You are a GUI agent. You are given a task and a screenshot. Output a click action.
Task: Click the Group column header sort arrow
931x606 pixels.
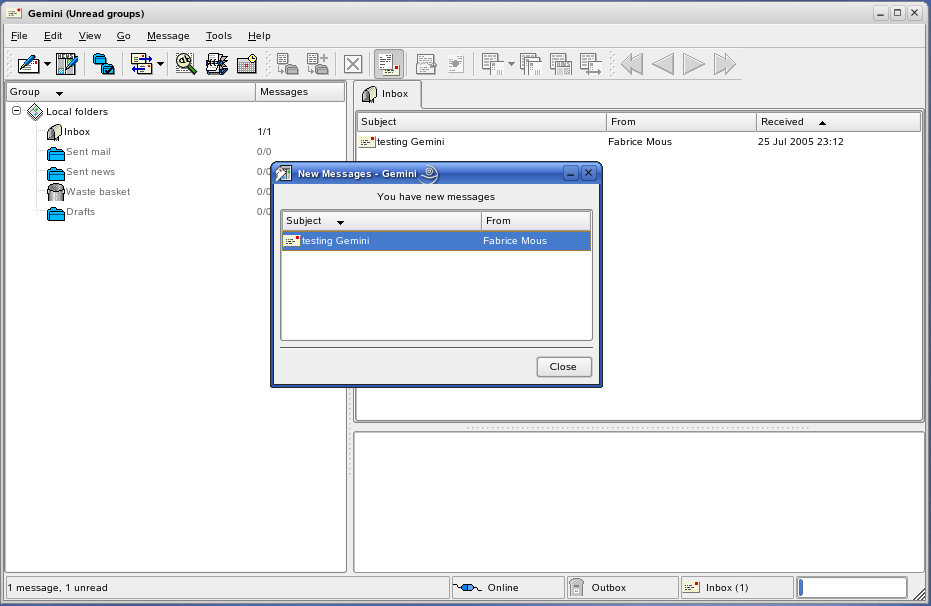click(x=59, y=93)
